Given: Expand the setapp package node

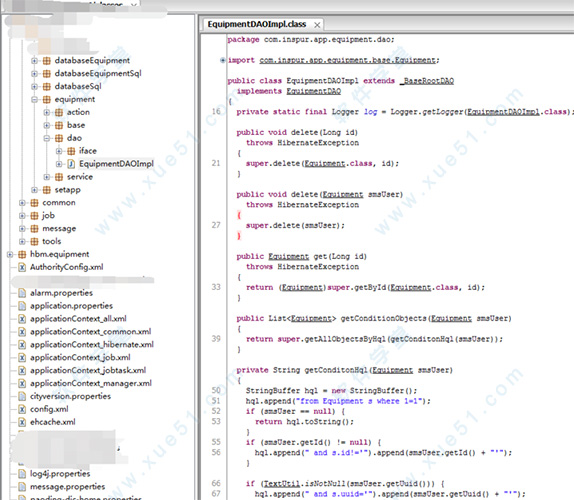Looking at the screenshot, I should (x=34, y=190).
